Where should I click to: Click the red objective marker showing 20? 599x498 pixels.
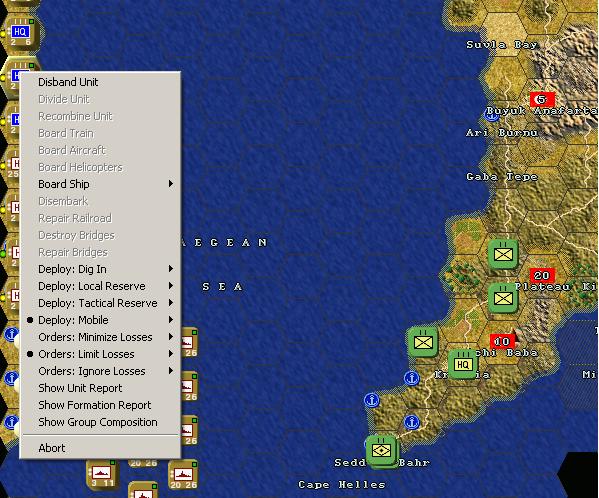(542, 275)
